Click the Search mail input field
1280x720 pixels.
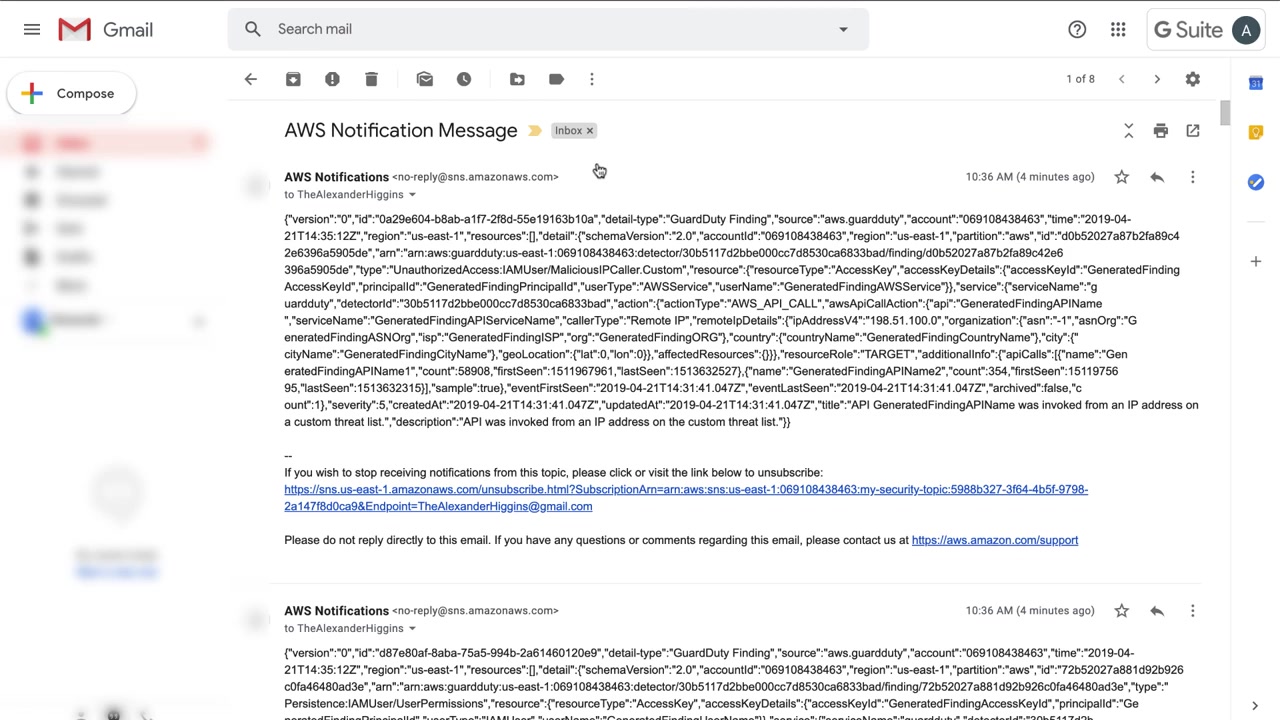[x=540, y=29]
